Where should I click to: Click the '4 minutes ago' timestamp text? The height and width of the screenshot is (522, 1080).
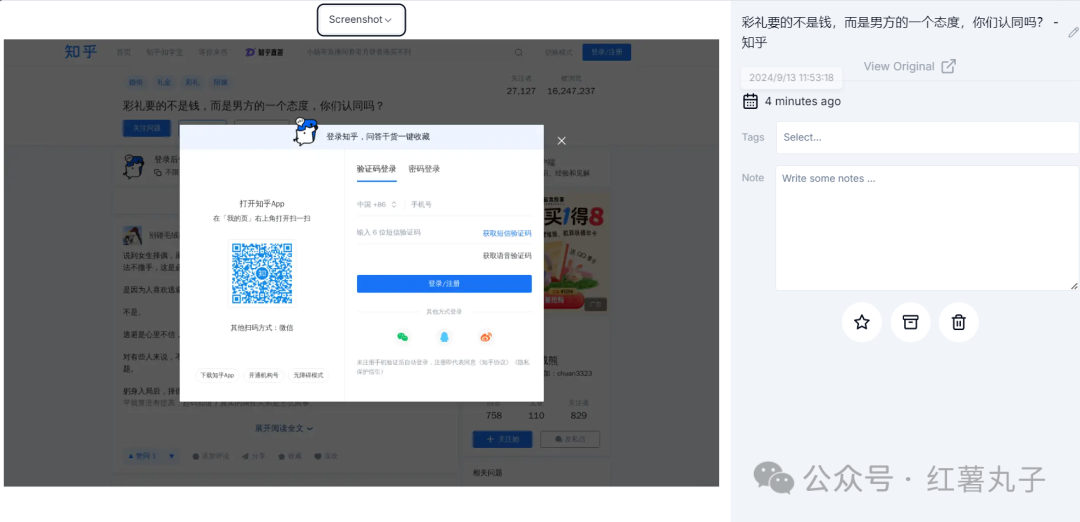point(802,101)
